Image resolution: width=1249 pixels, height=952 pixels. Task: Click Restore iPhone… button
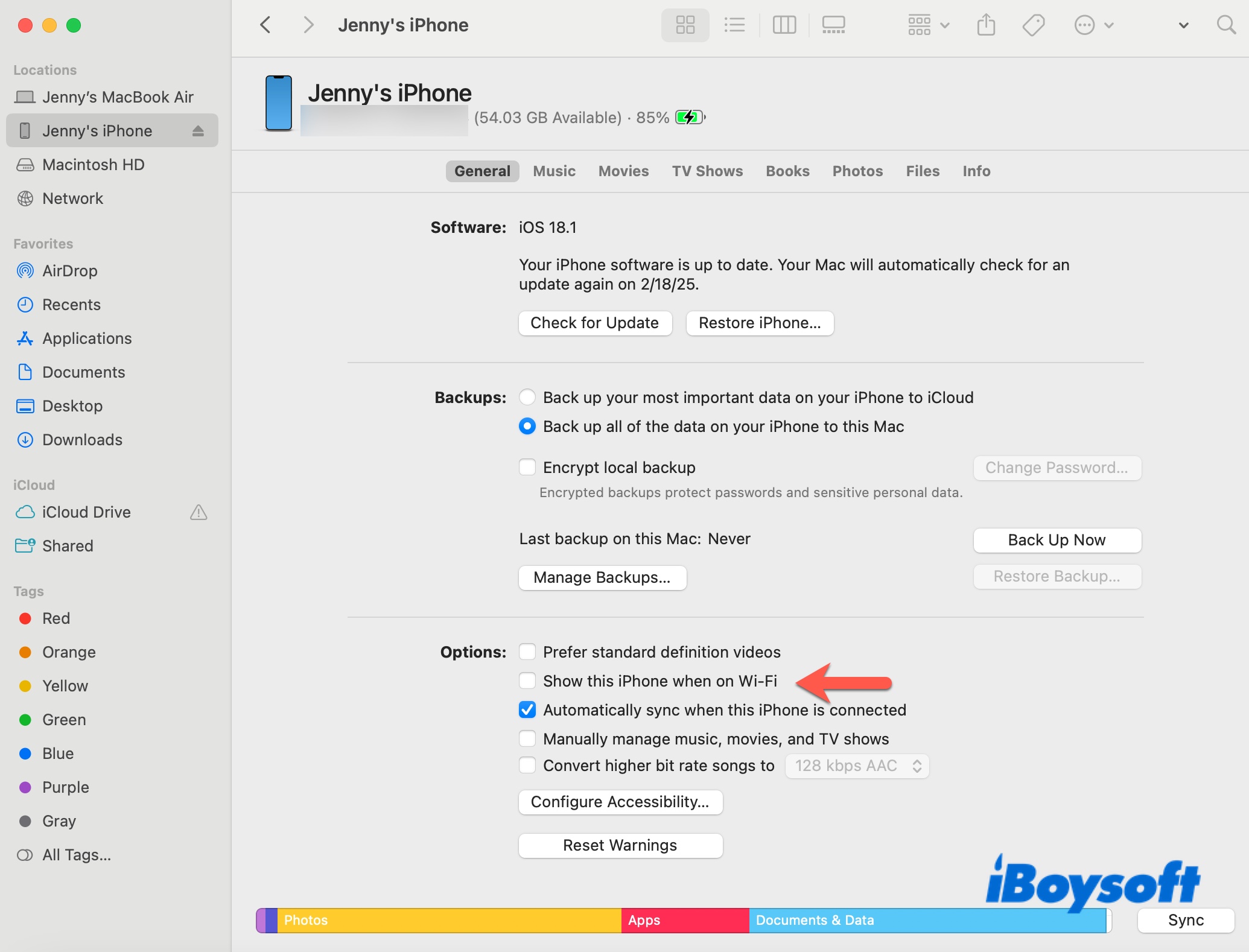[x=760, y=323]
